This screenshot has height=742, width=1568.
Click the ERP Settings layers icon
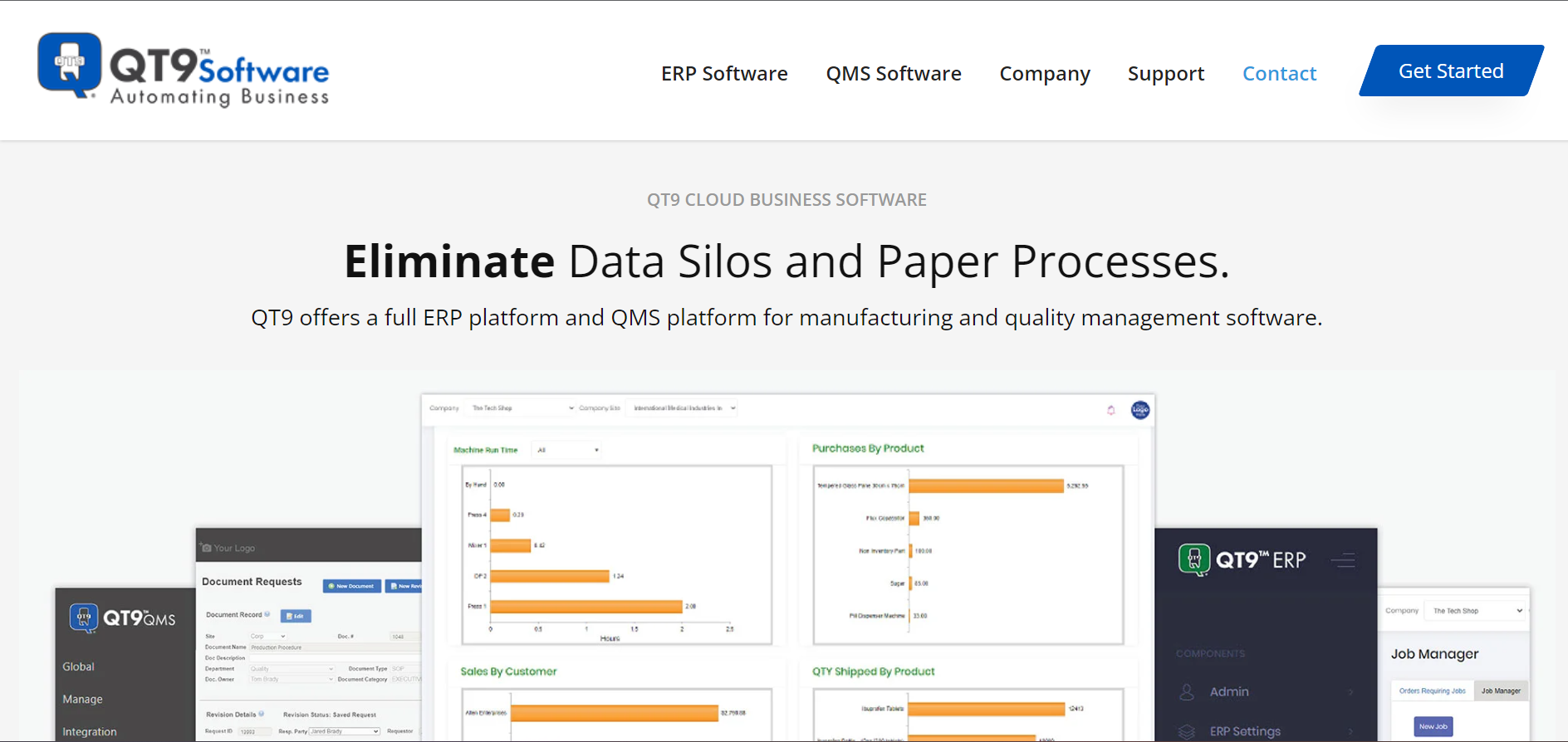click(1187, 731)
